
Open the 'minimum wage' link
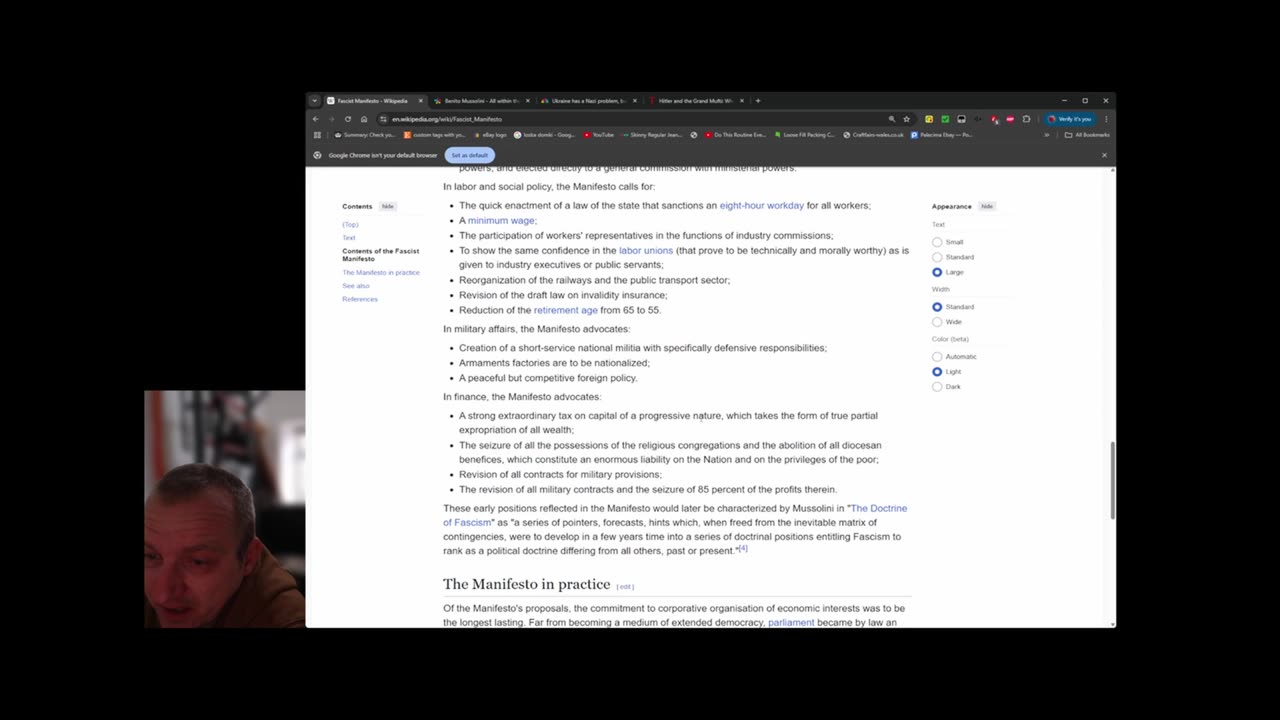pyautogui.click(x=501, y=221)
